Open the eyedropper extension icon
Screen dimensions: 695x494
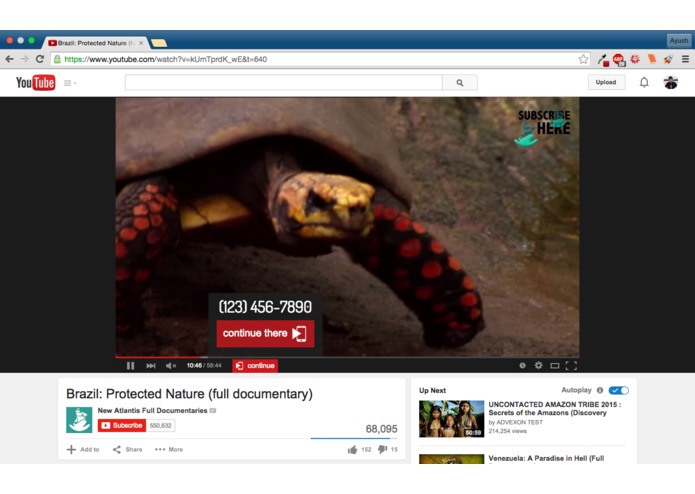pyautogui.click(x=603, y=59)
